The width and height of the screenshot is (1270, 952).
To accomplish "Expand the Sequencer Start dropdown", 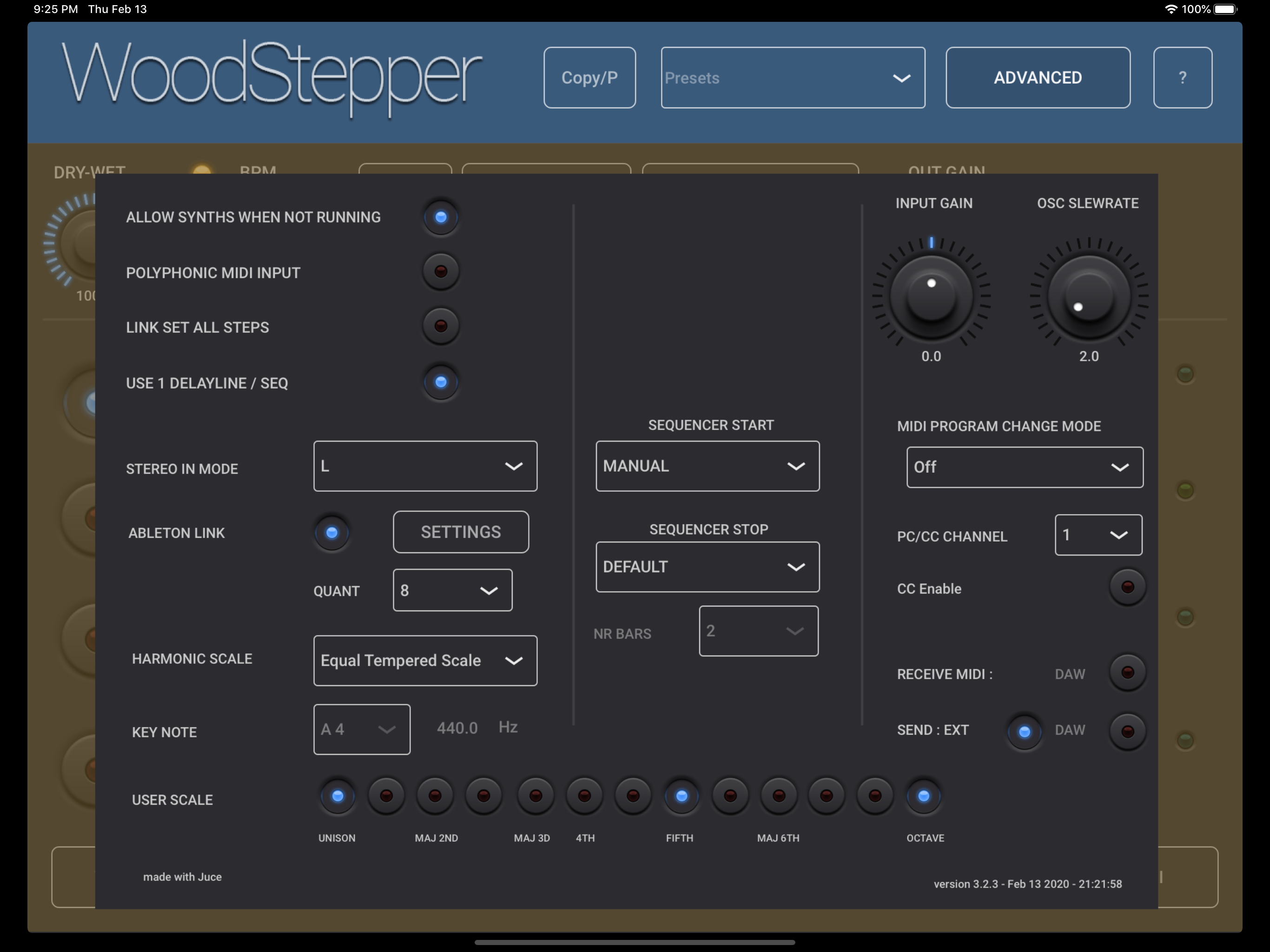I will click(707, 466).
